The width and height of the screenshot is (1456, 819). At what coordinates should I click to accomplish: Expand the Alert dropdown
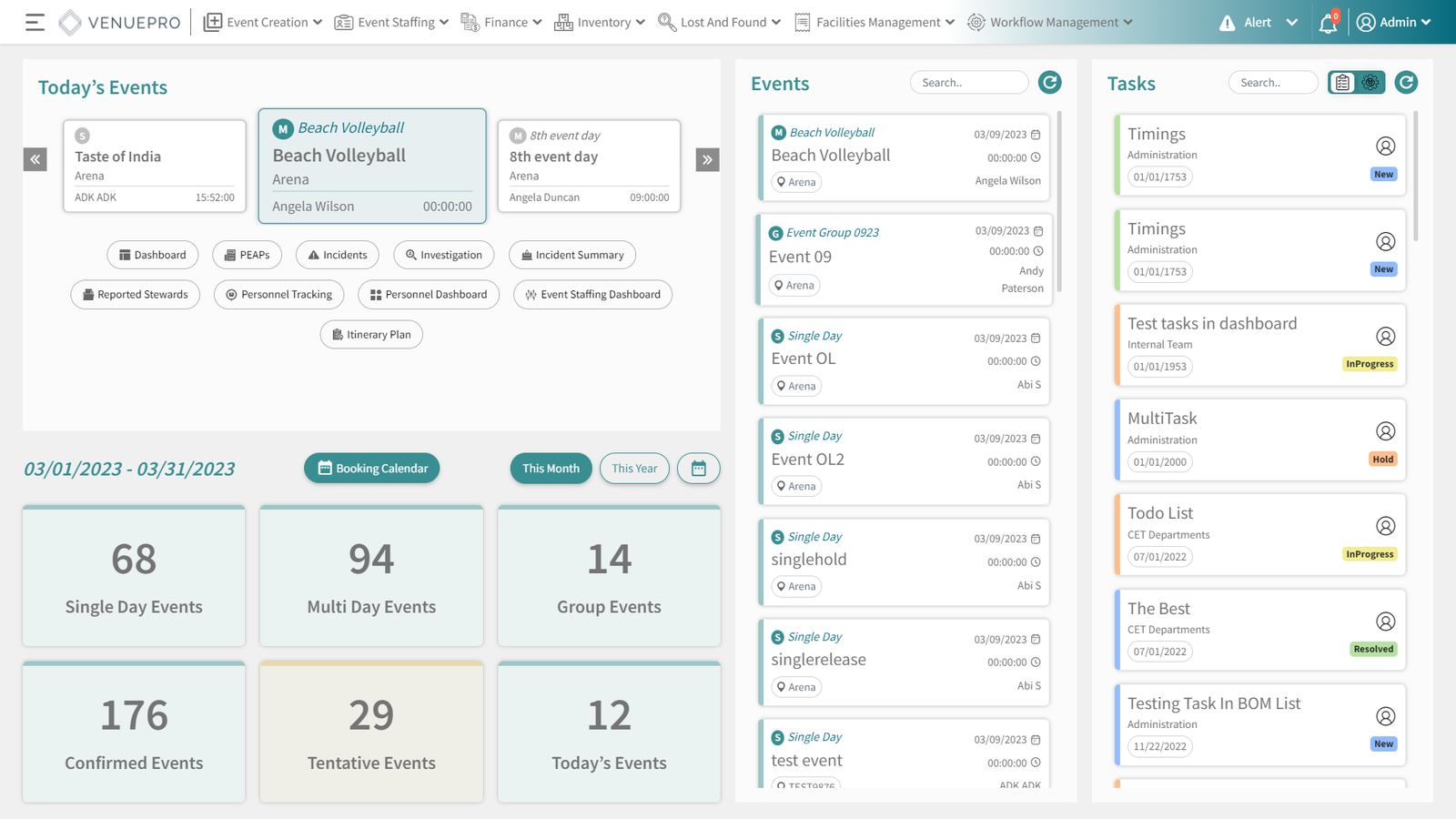click(1259, 23)
